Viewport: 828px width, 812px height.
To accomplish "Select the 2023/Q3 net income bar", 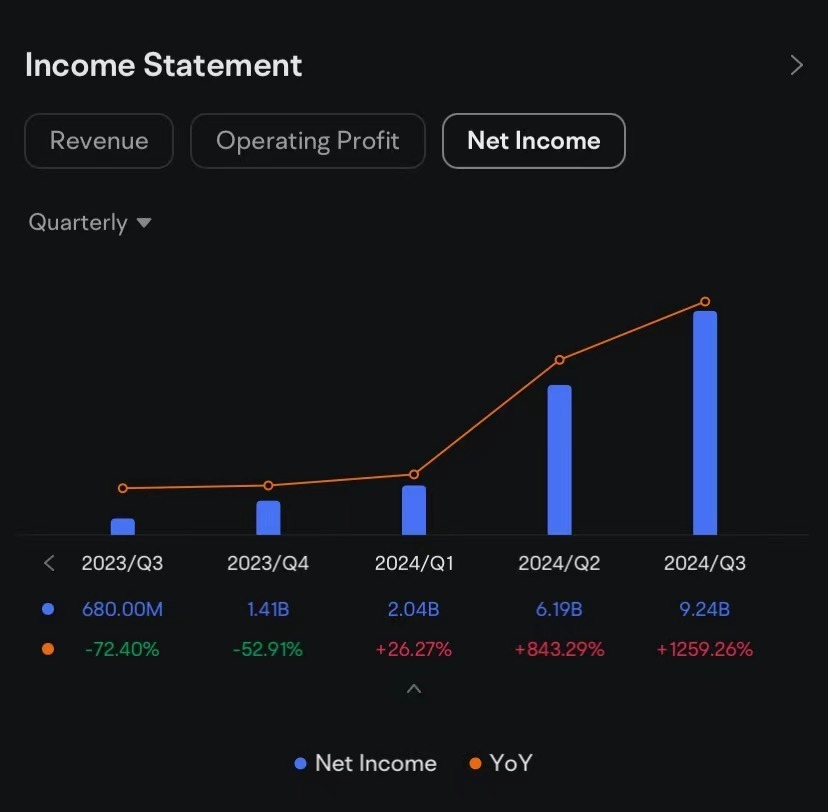I will click(123, 526).
